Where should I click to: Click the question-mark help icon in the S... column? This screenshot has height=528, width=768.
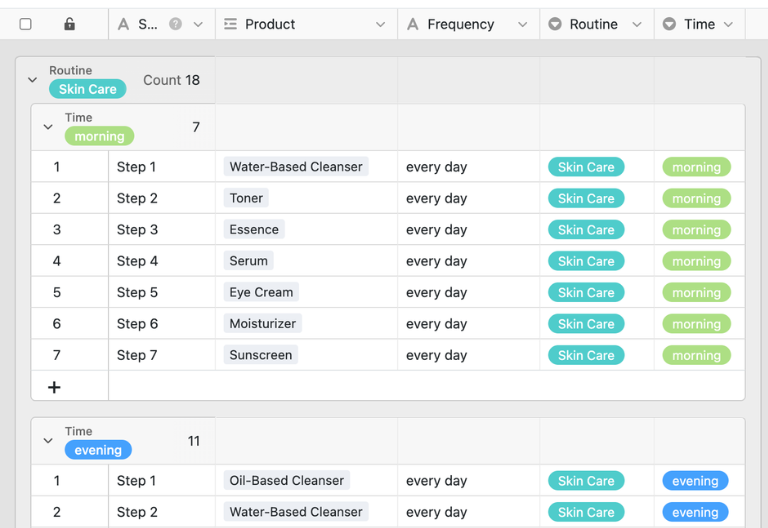175,24
